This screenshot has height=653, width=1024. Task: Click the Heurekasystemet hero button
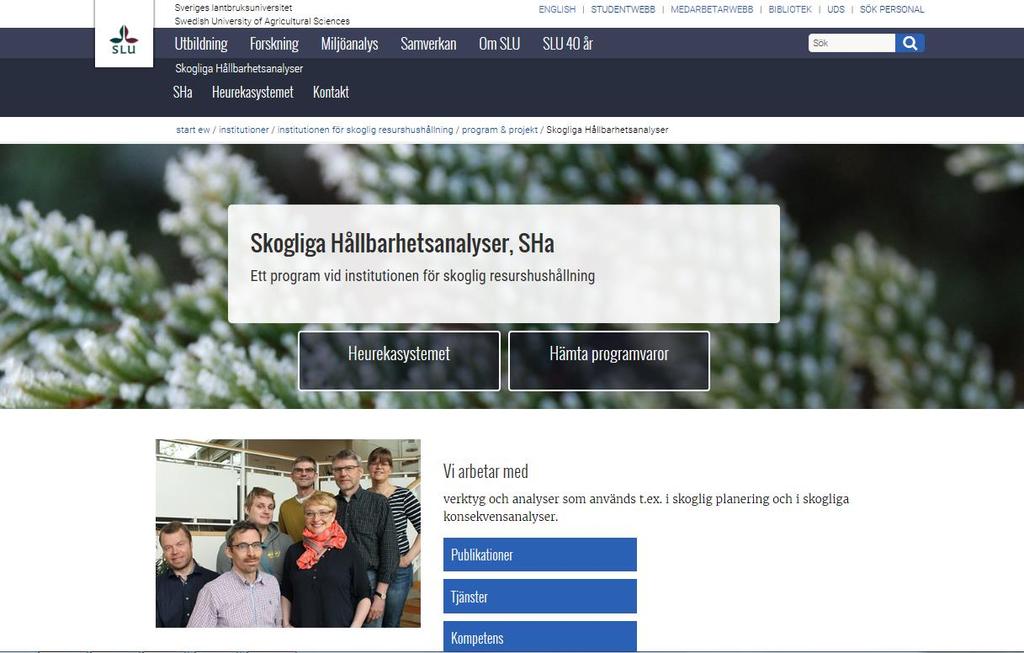(399, 360)
